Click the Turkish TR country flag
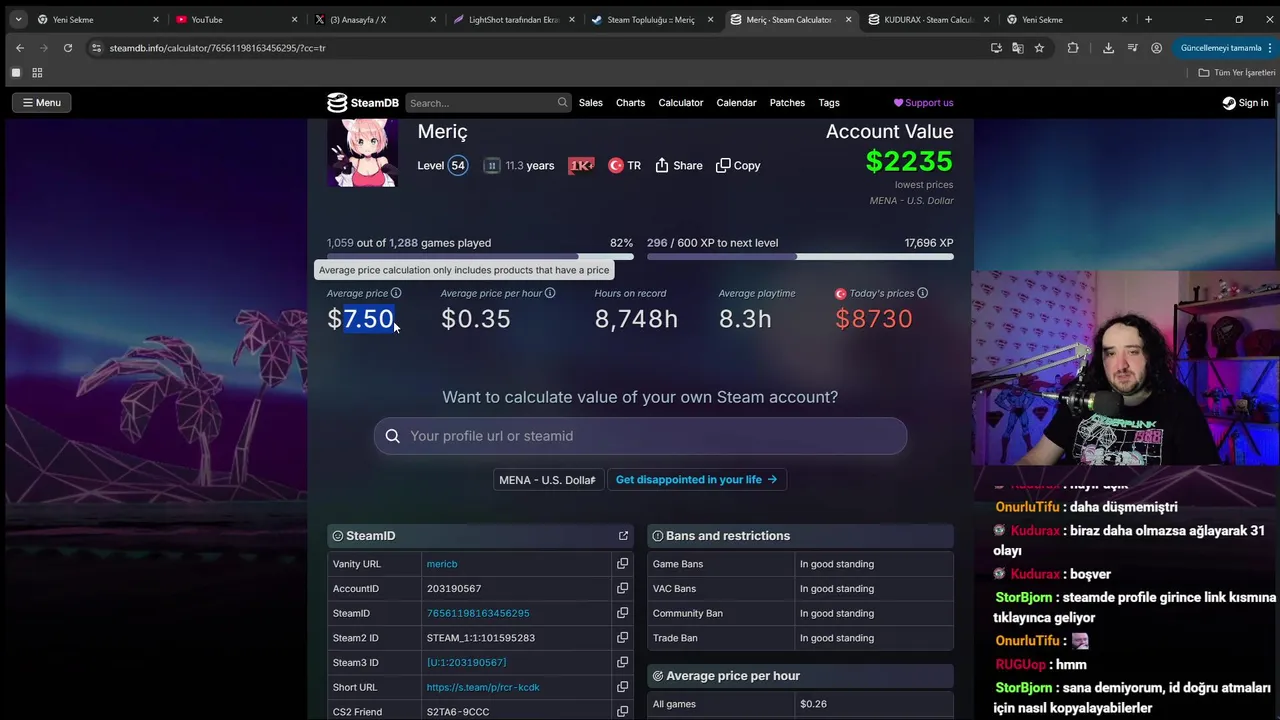 pos(616,166)
